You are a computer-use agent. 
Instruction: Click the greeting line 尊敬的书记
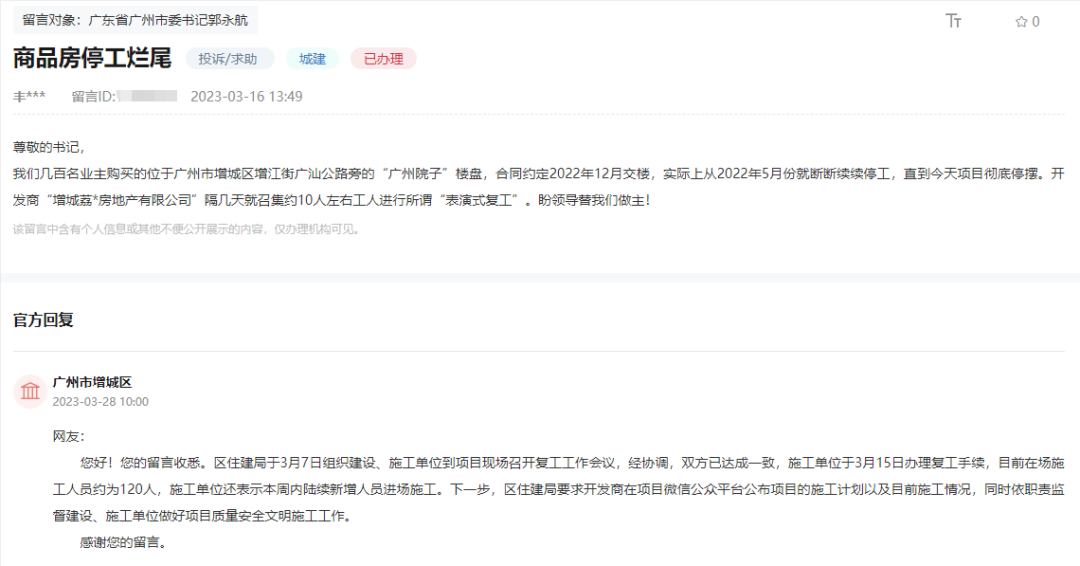(x=49, y=147)
